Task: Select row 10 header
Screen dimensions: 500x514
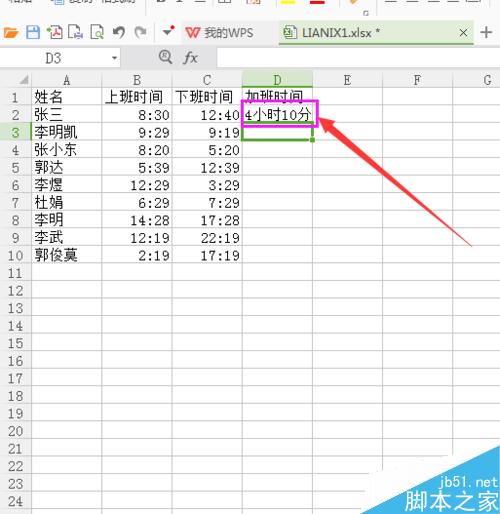Action: (15, 255)
